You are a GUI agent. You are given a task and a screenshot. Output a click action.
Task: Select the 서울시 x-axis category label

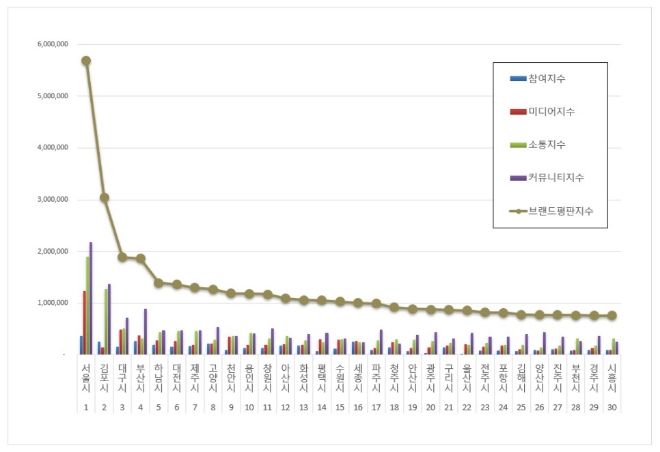coord(86,381)
